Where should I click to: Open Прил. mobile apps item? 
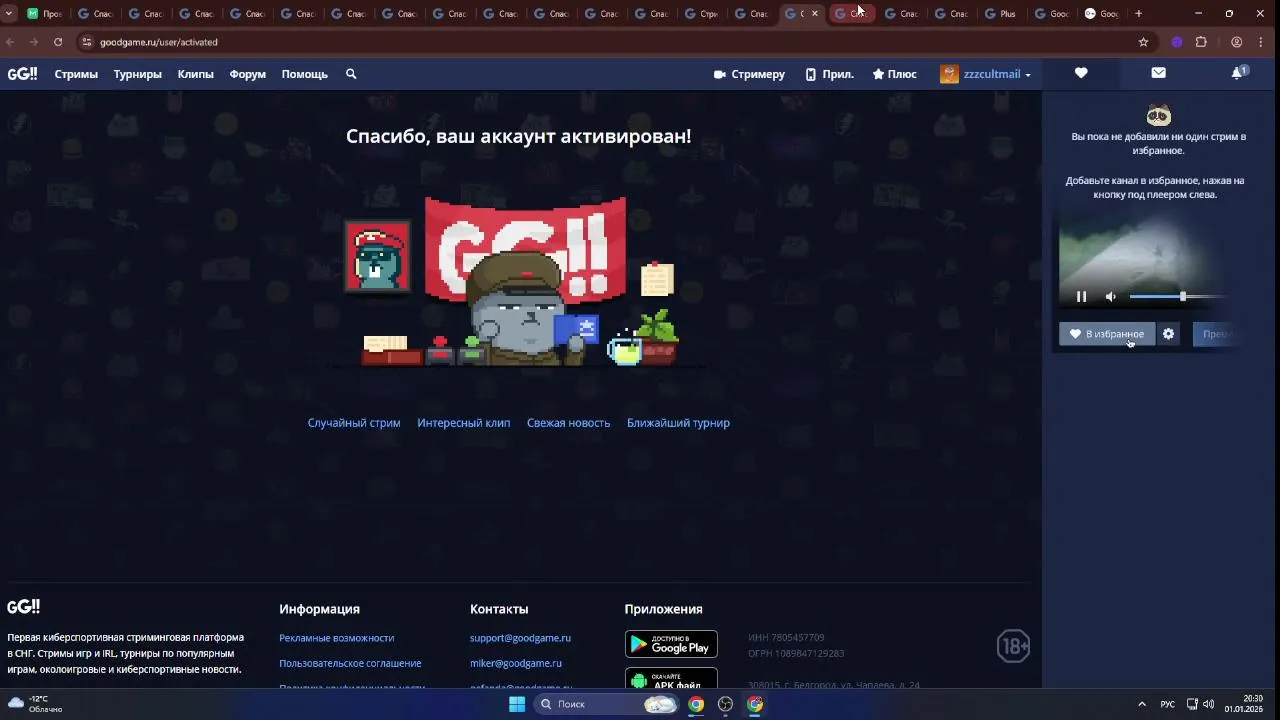pyautogui.click(x=829, y=74)
